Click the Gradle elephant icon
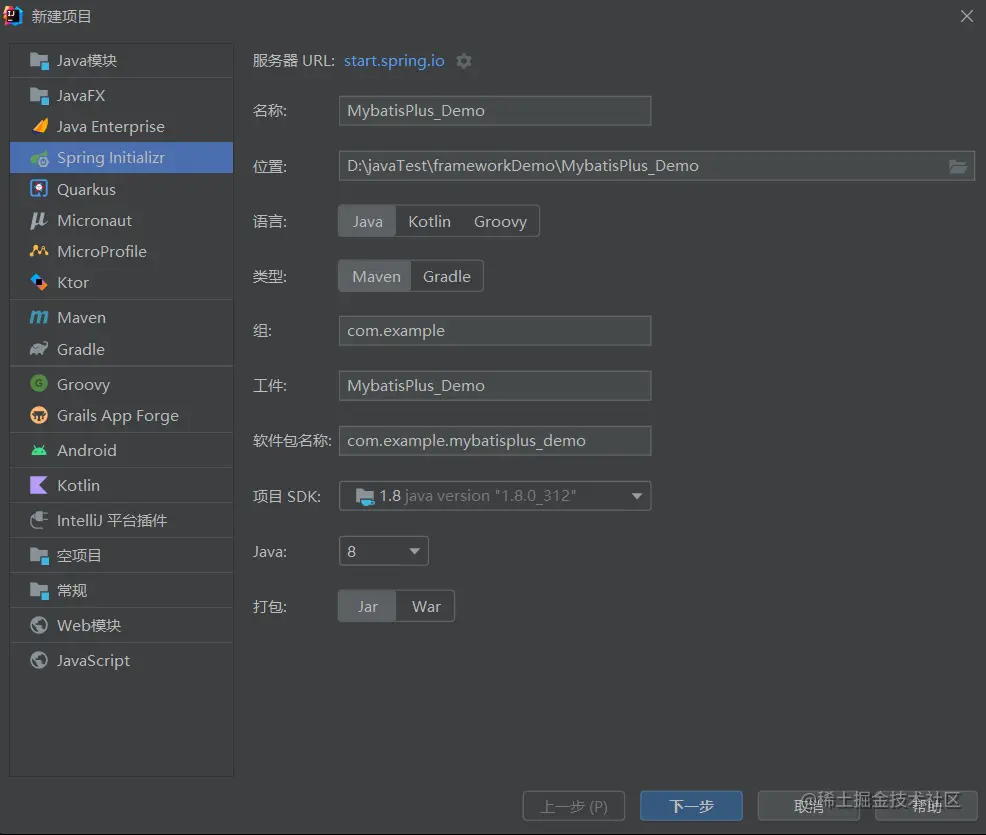This screenshot has width=986, height=835. (39, 349)
